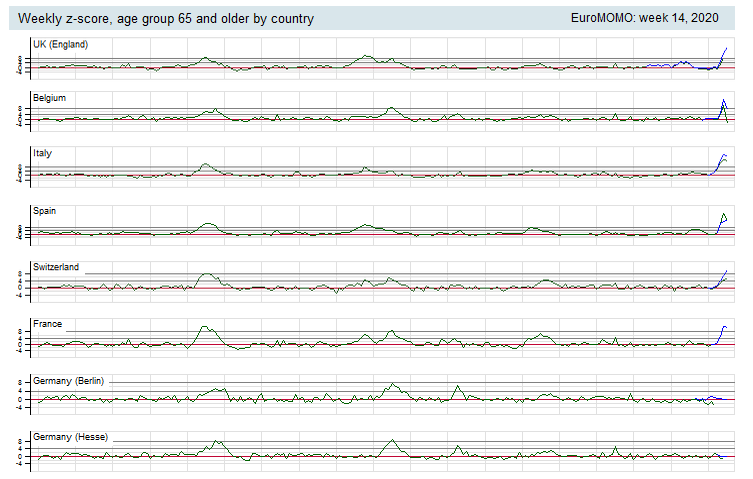The width and height of the screenshot is (753, 479).
Task: Click the blue 2020 spike in the UK (England) chart
Action: [x=724, y=51]
